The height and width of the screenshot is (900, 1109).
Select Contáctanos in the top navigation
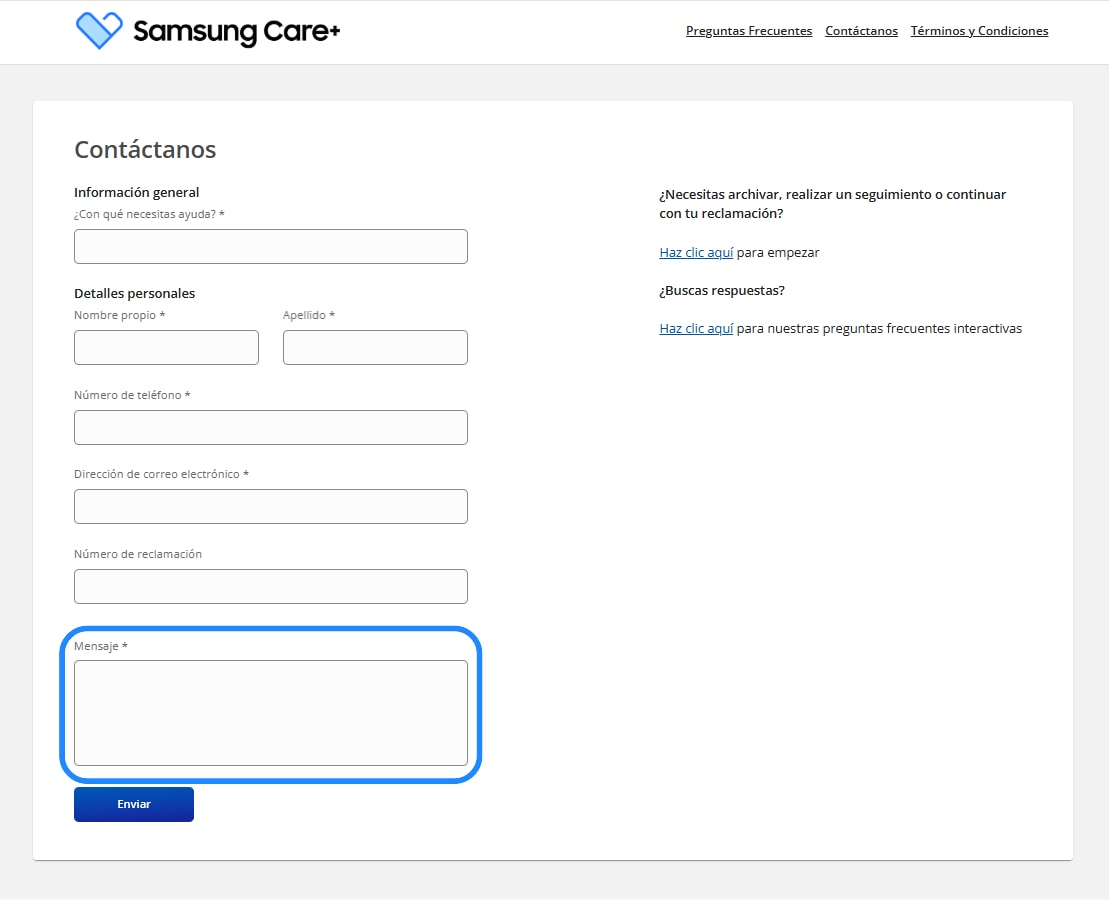click(x=861, y=31)
